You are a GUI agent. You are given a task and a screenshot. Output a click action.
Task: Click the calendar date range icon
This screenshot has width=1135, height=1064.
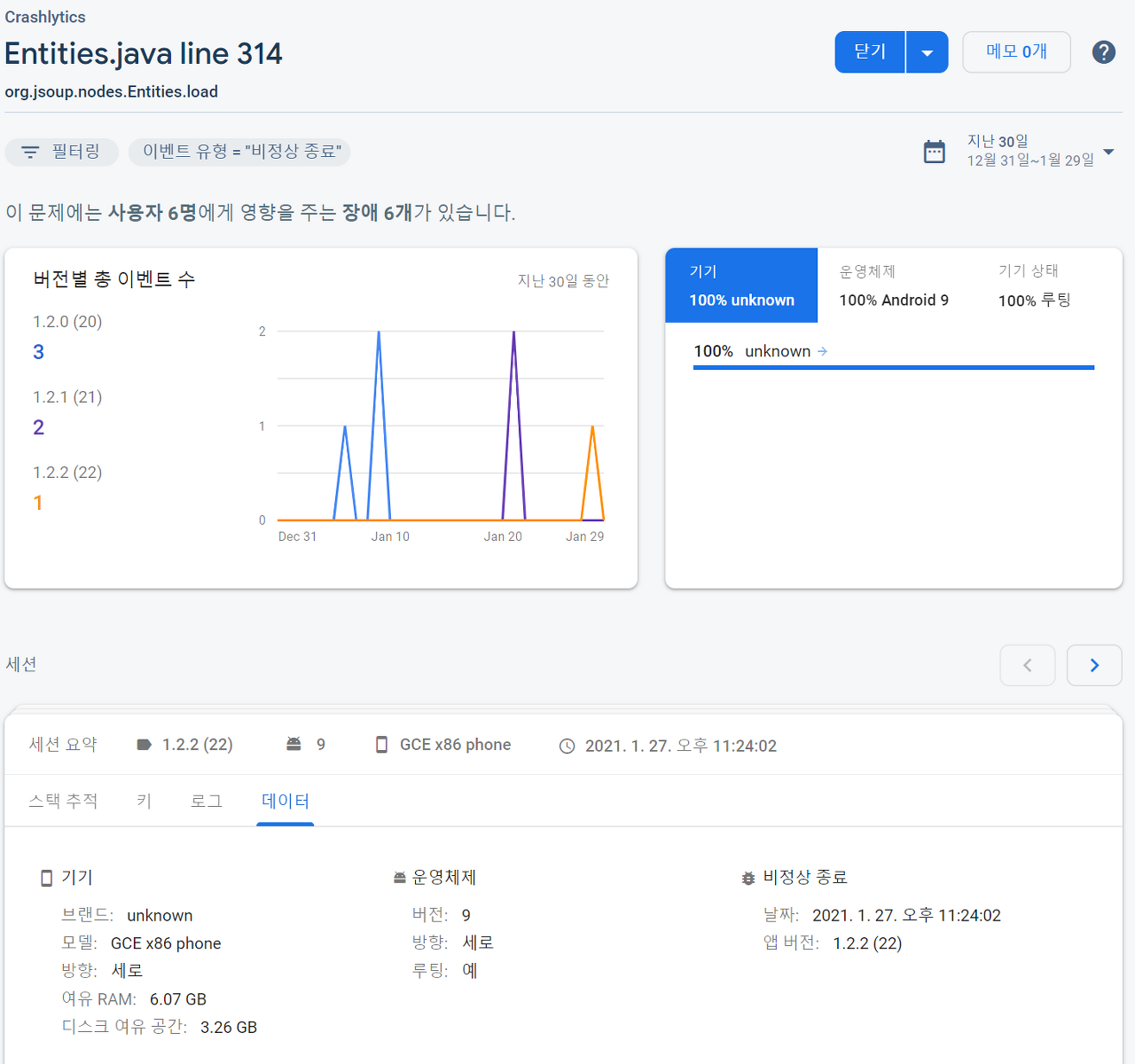(x=935, y=152)
